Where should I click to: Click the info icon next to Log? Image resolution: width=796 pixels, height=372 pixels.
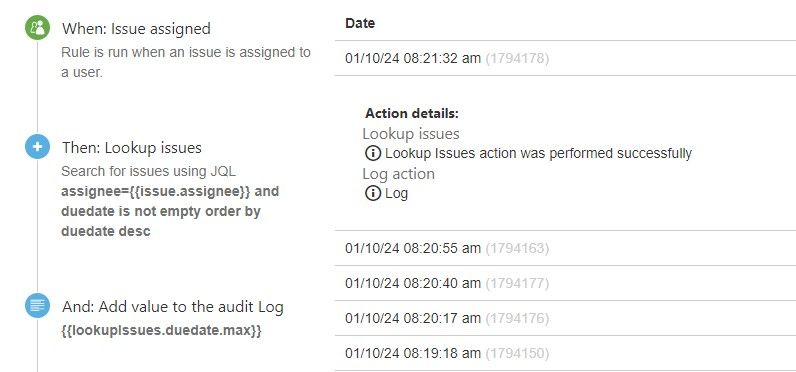(373, 193)
